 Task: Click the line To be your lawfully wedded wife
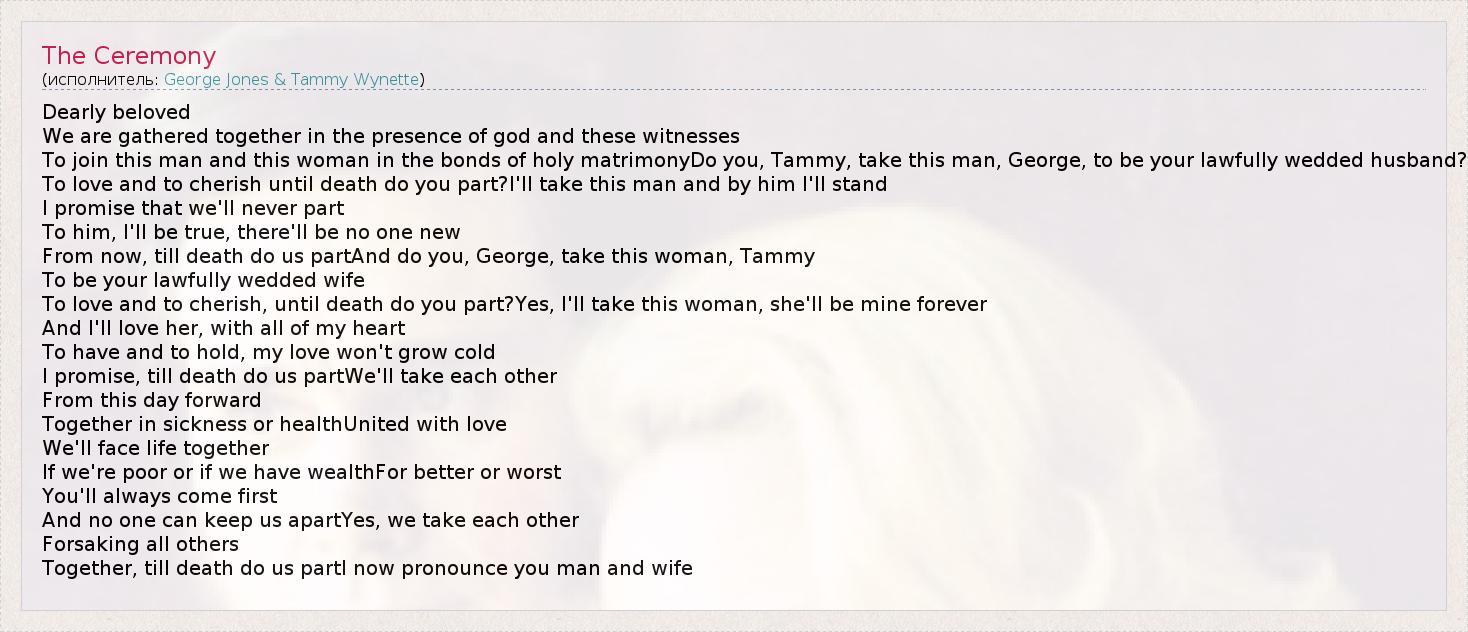pos(203,280)
